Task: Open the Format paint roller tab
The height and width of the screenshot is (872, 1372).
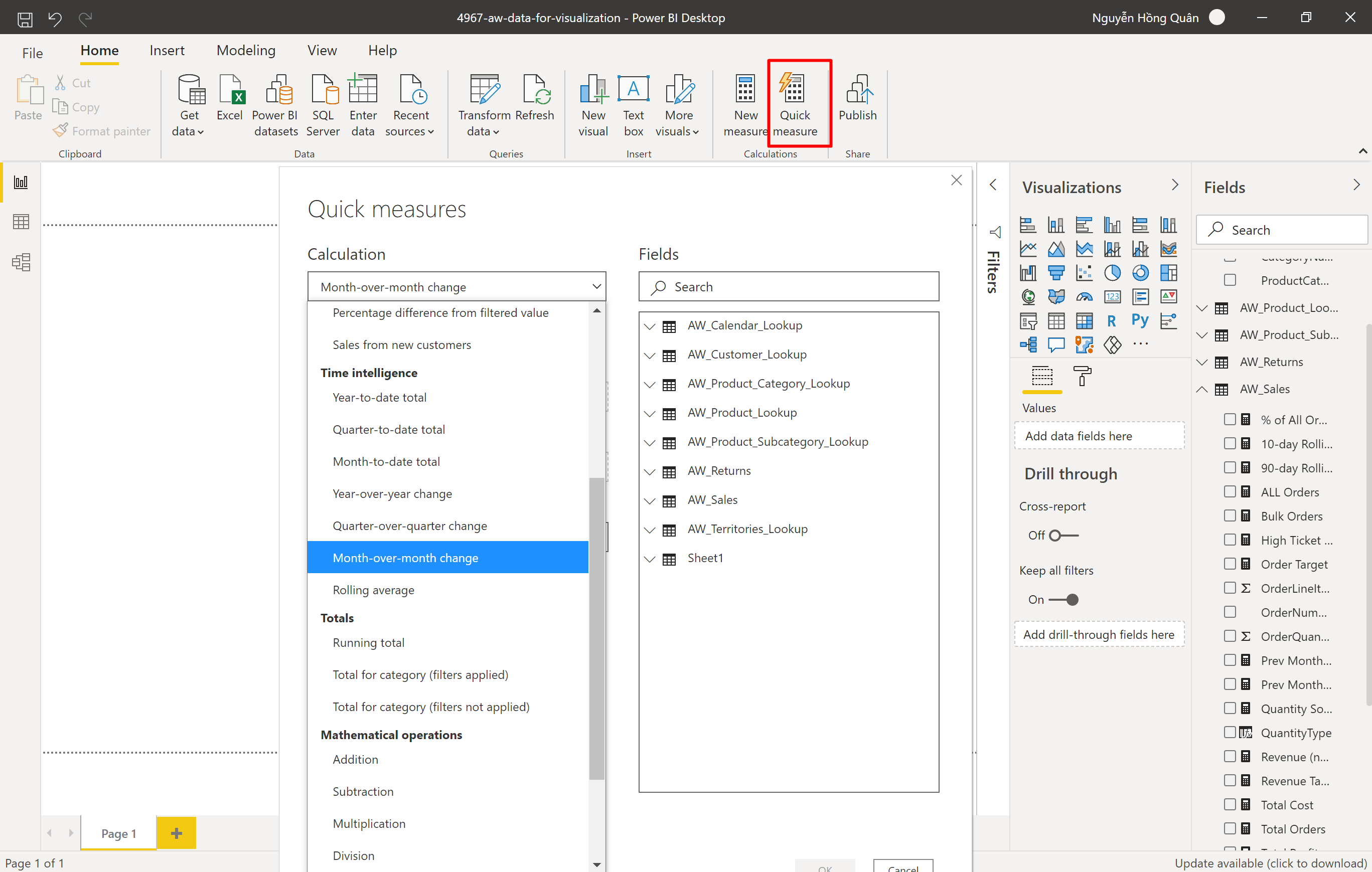Action: (1082, 376)
